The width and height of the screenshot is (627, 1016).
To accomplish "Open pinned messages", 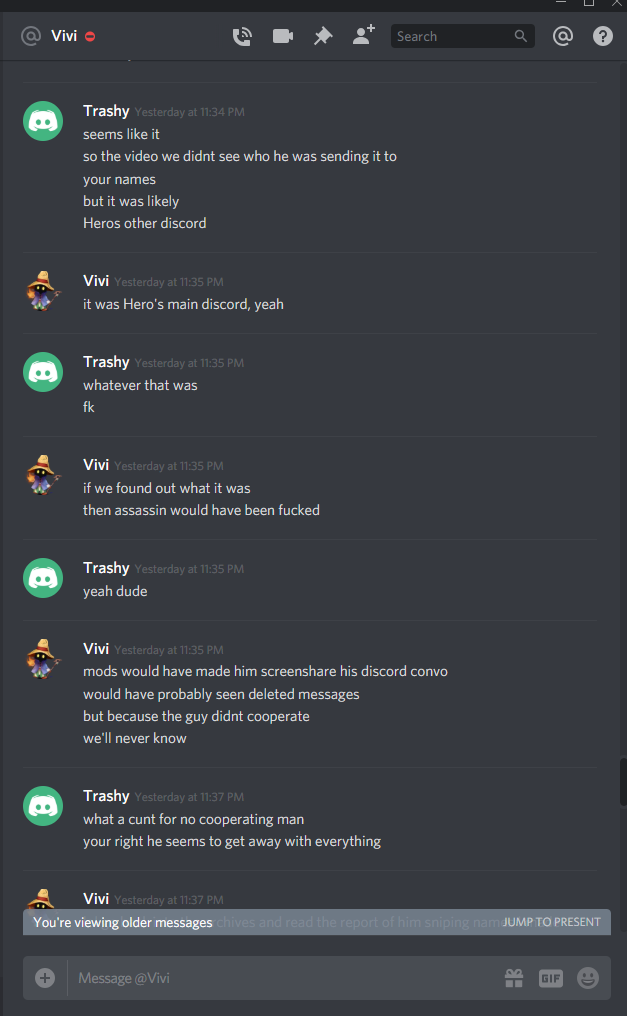I will point(323,36).
